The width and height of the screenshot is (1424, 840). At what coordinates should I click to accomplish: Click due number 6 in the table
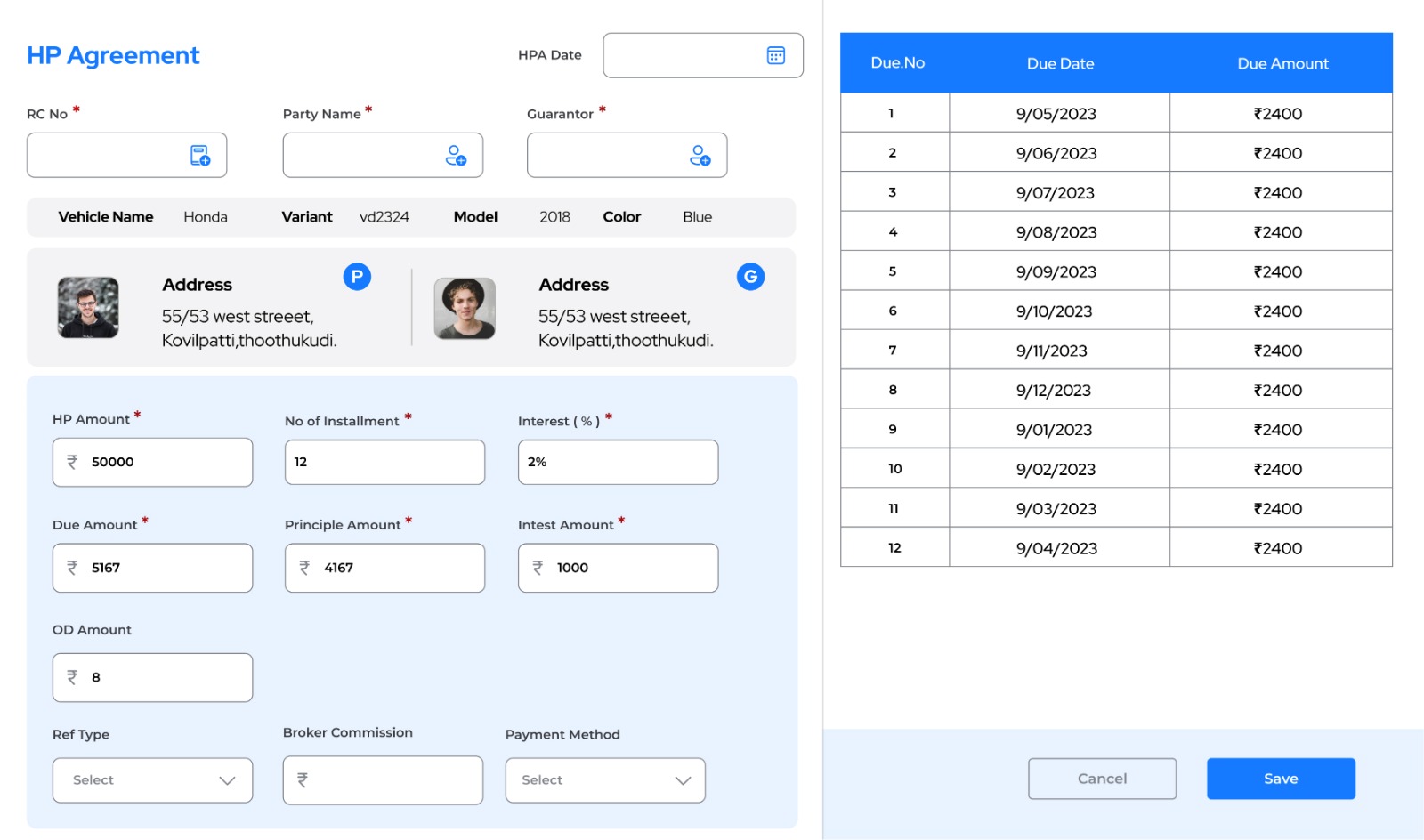click(x=893, y=311)
